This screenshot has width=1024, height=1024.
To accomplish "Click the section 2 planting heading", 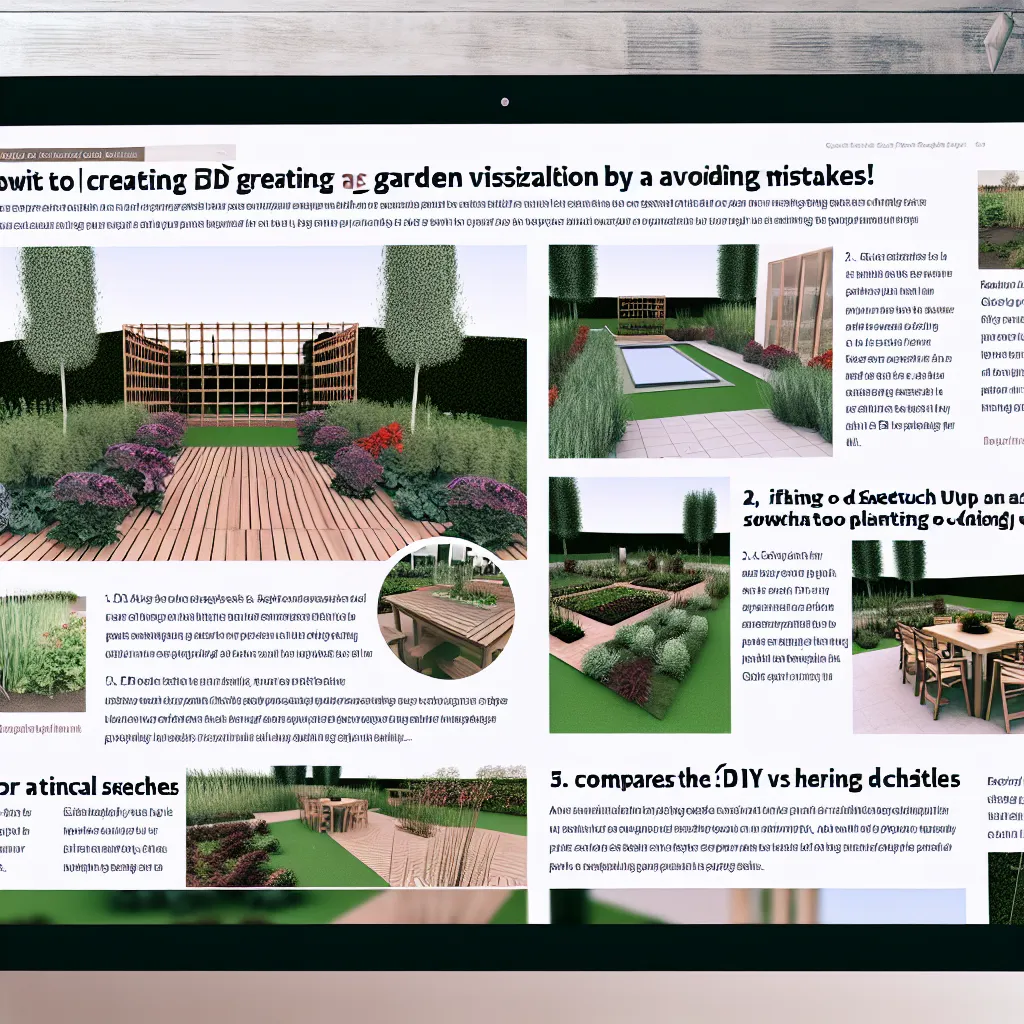I will pyautogui.click(x=882, y=508).
